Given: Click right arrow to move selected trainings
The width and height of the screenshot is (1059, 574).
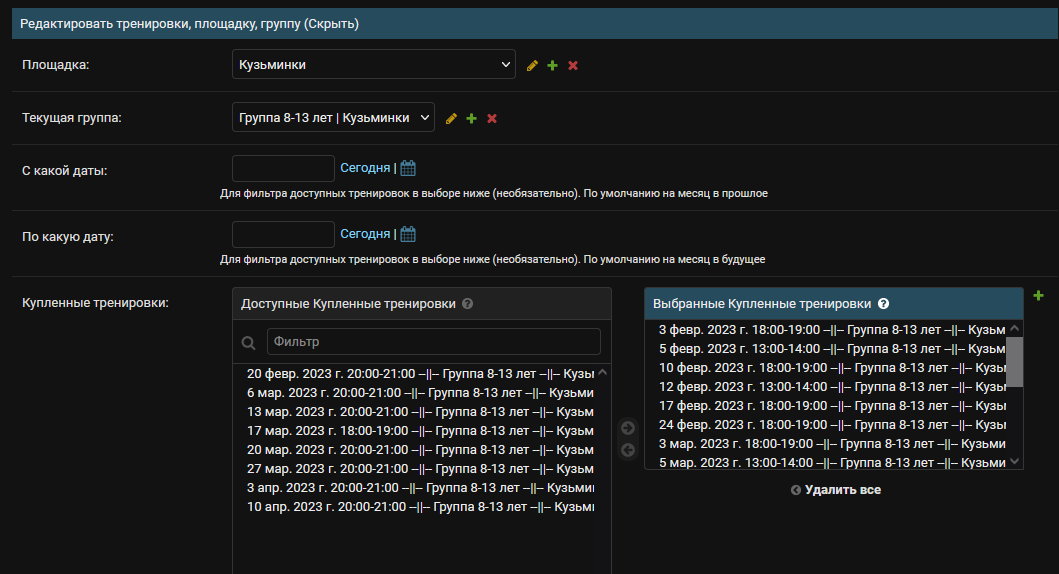Looking at the screenshot, I should pos(628,428).
